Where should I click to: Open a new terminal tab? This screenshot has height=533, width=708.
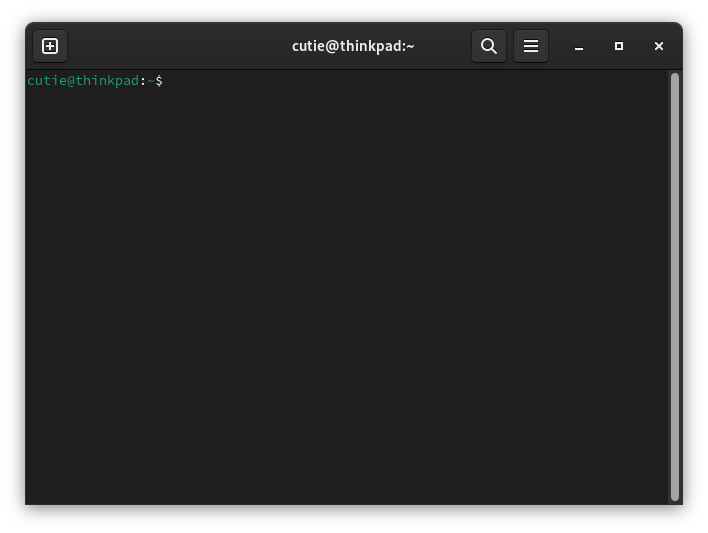click(x=50, y=46)
